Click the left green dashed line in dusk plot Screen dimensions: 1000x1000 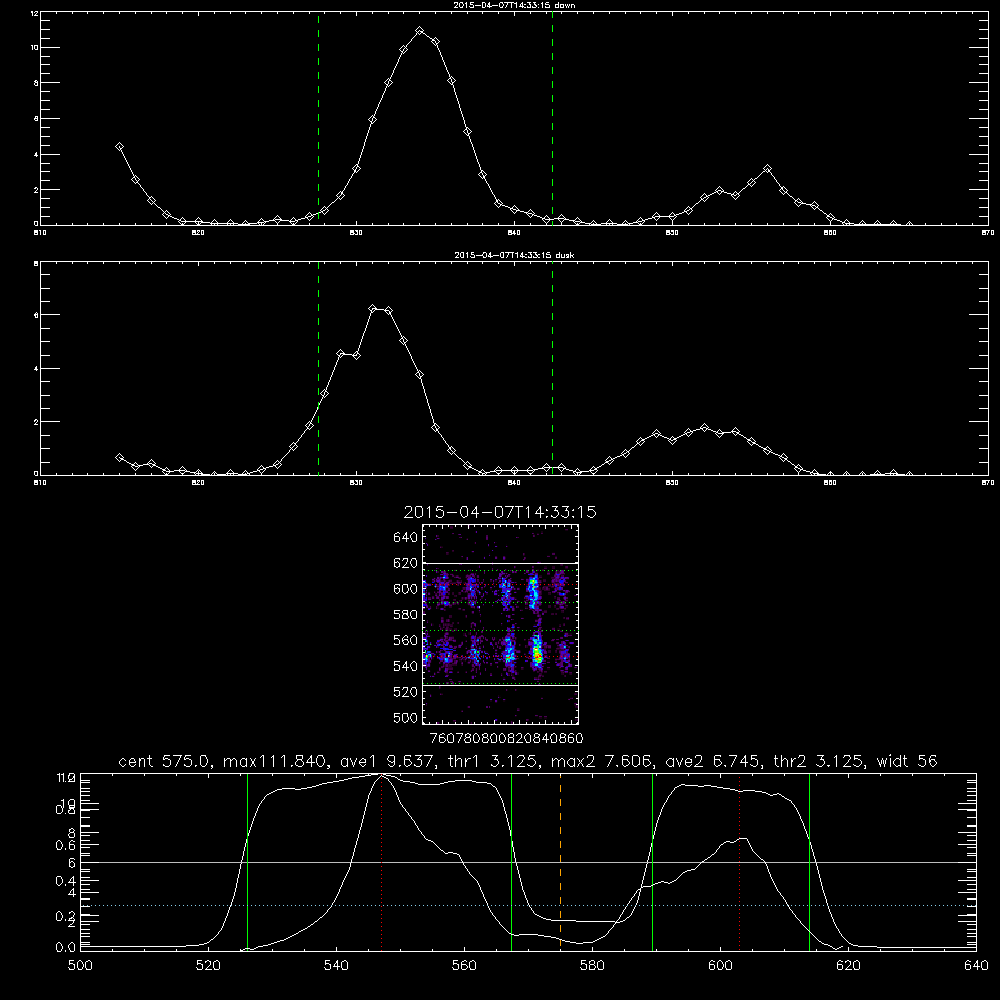tap(318, 368)
